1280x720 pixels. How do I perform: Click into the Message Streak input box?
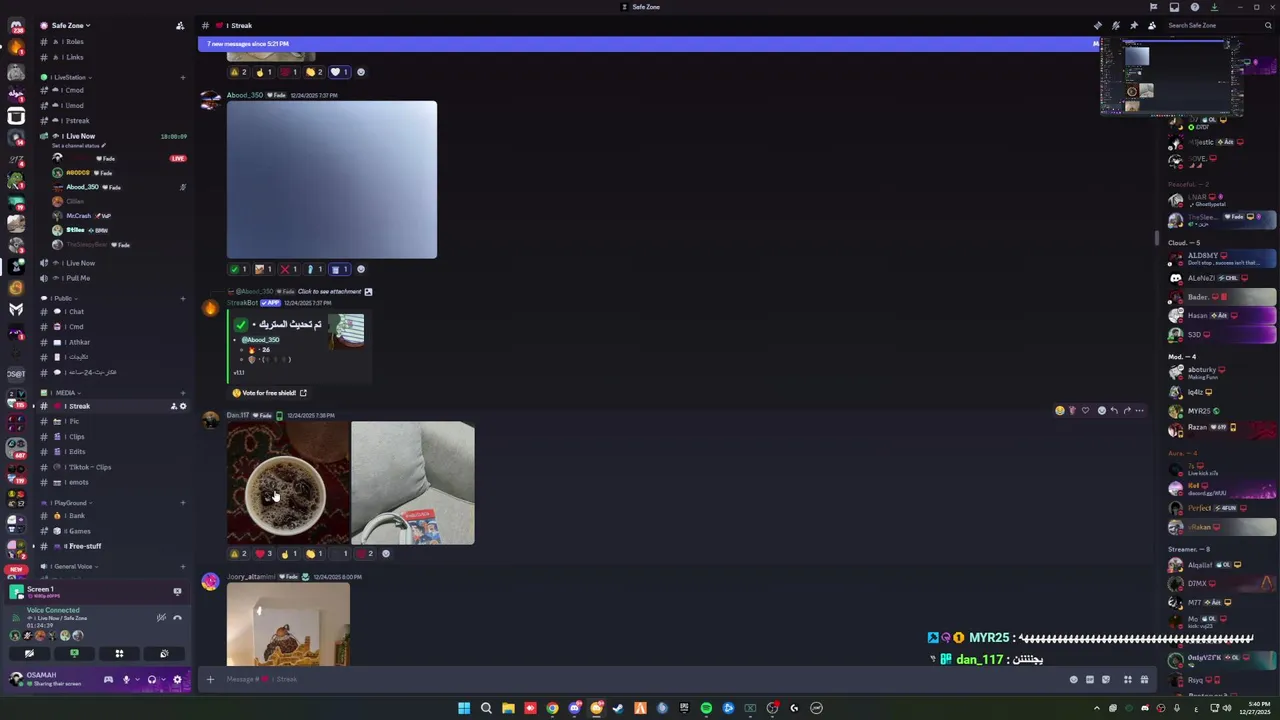click(640, 680)
